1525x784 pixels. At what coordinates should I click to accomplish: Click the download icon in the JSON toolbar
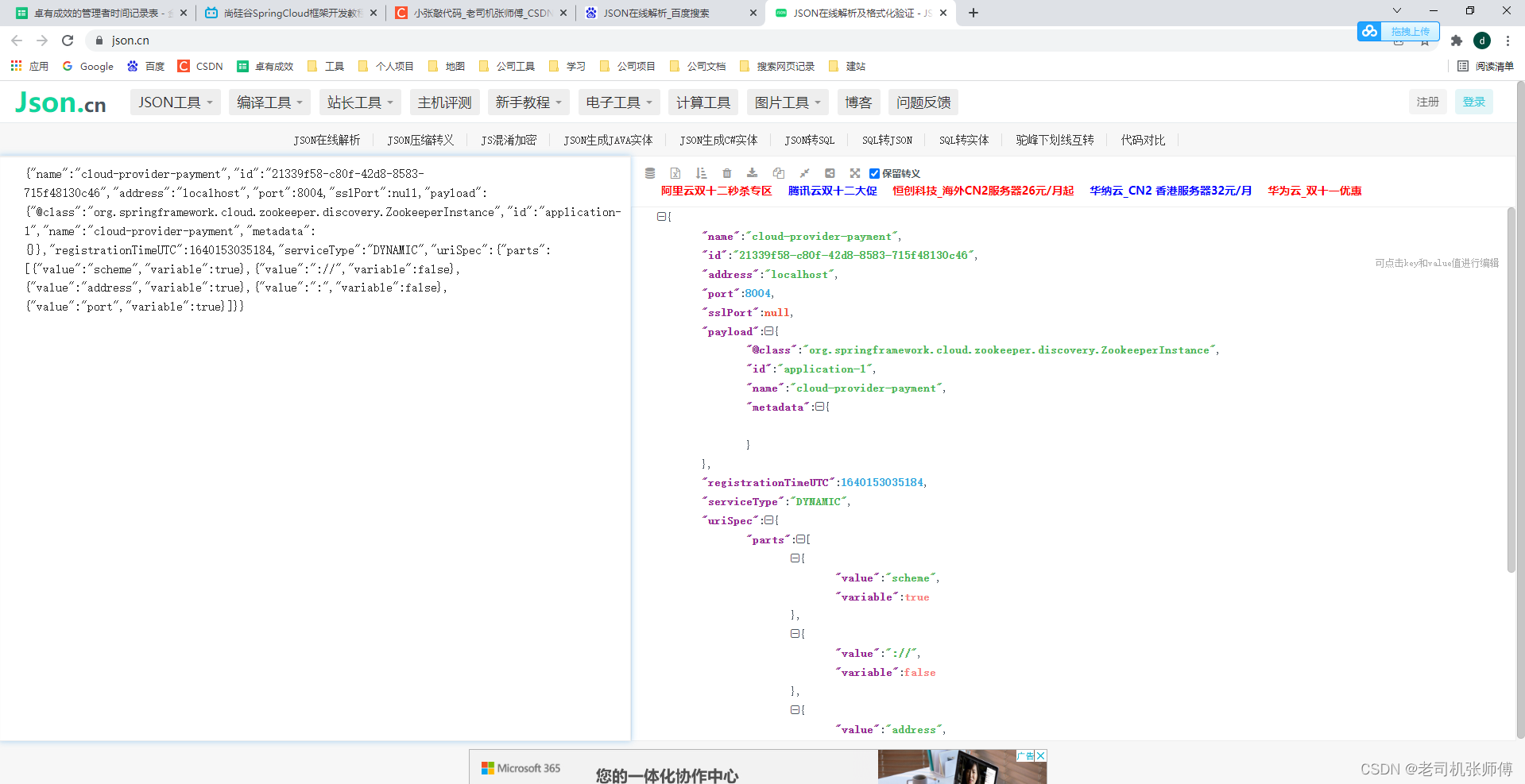click(x=753, y=173)
